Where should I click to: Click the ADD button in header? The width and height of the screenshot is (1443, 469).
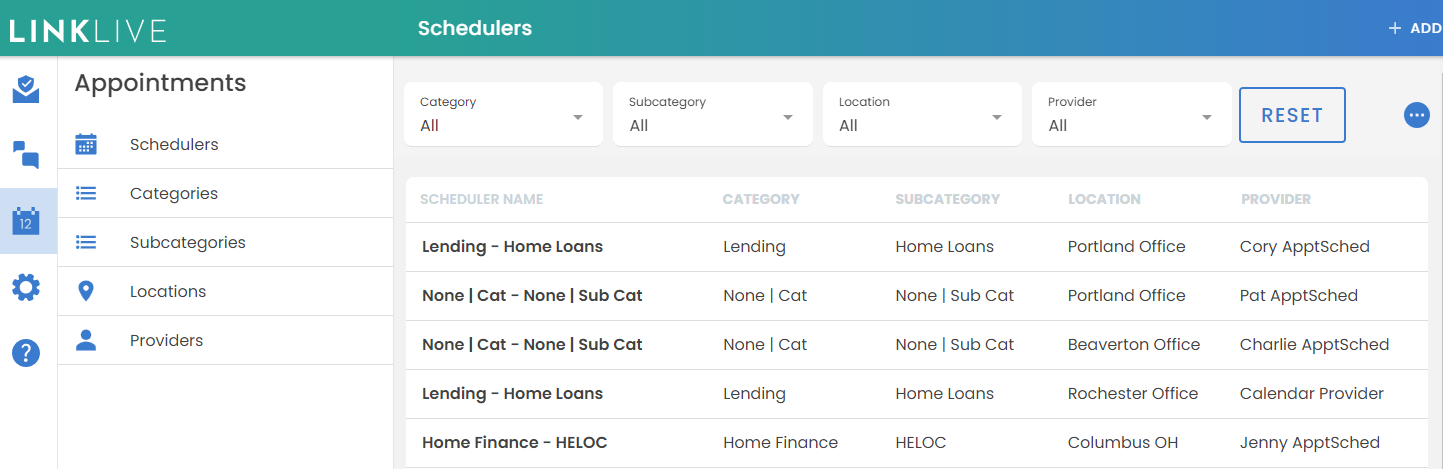1415,28
